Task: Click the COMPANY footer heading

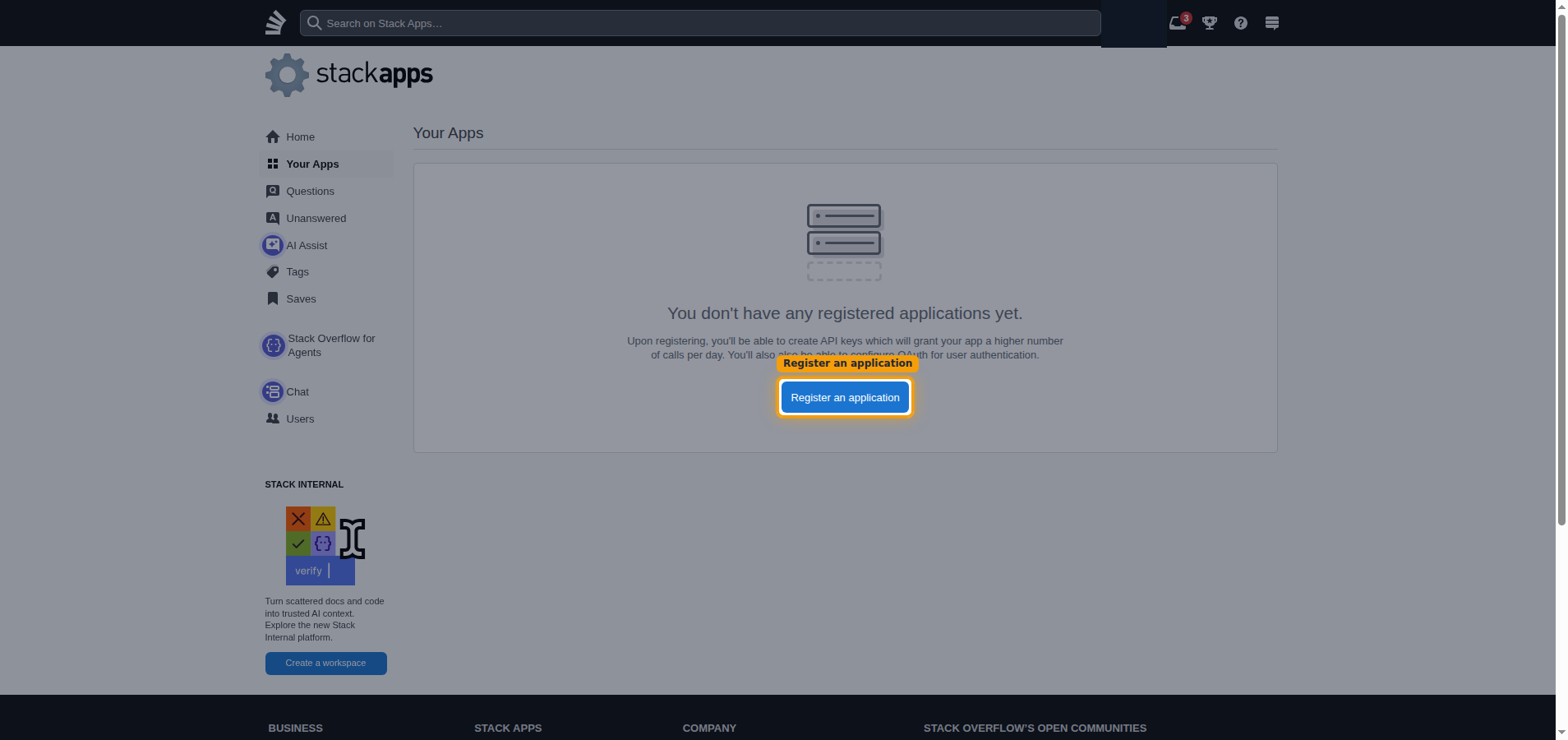Action: 709,728
